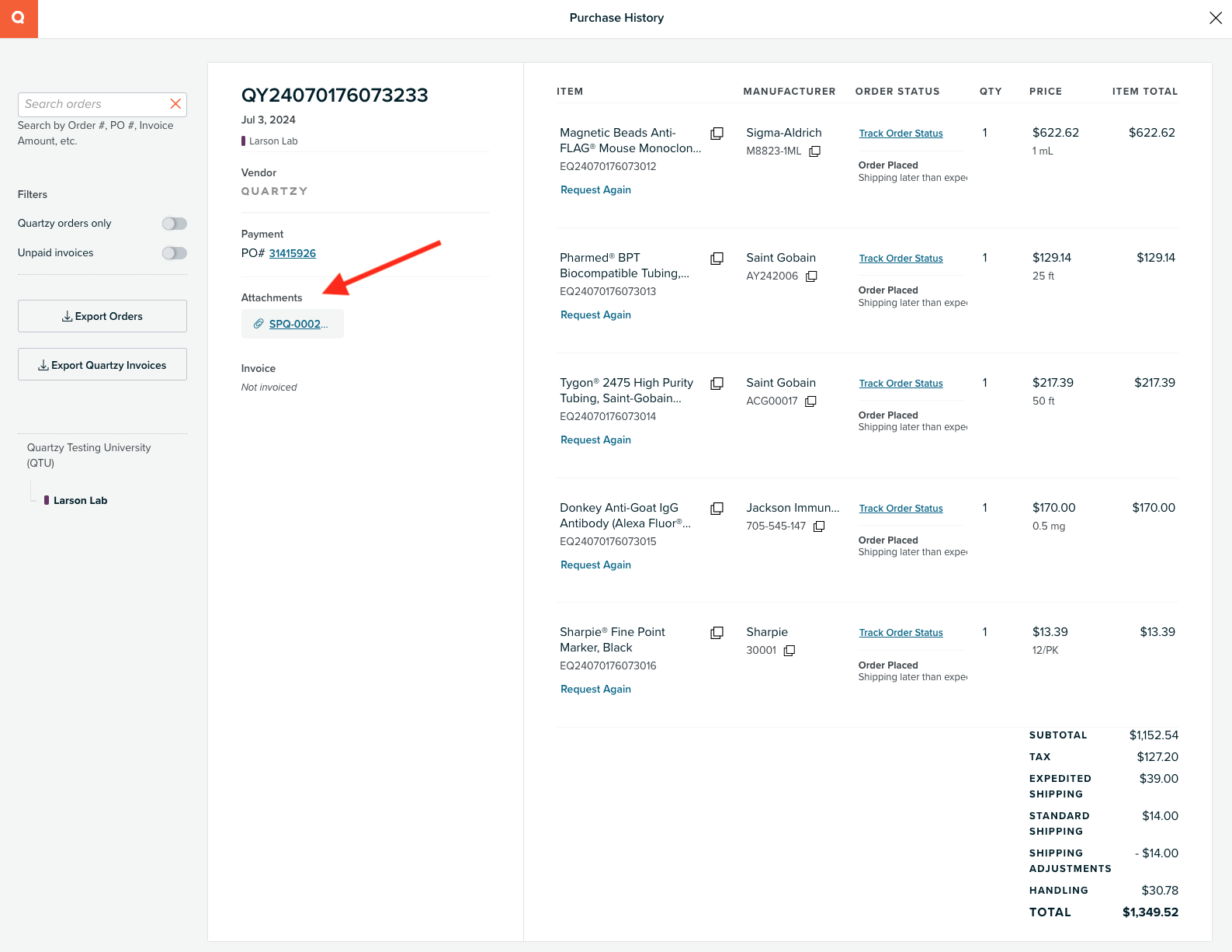The height and width of the screenshot is (952, 1232).
Task: Track order status for Tygon Tubing
Action: [901, 384]
